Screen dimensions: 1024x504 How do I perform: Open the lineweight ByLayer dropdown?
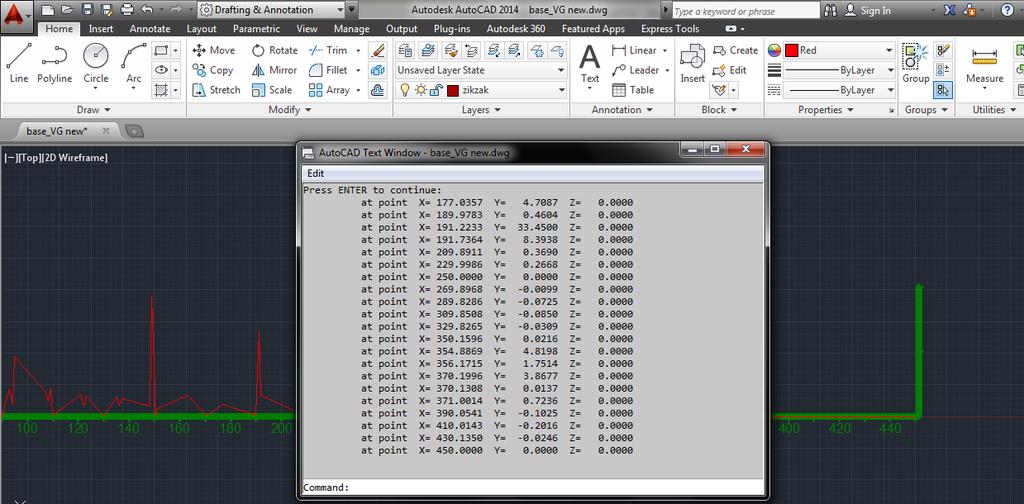coord(839,70)
